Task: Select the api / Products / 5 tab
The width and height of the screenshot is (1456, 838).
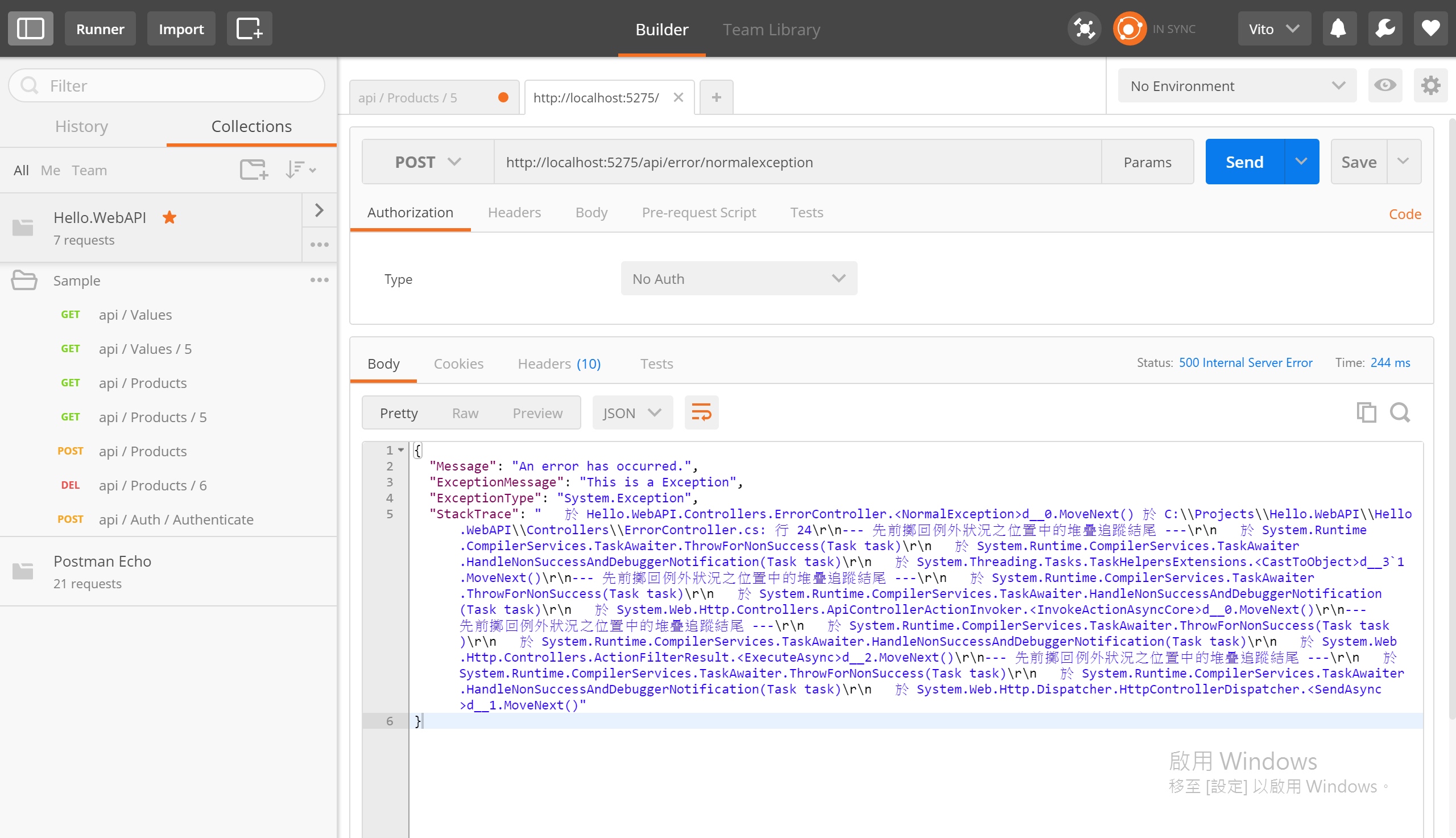Action: point(435,97)
